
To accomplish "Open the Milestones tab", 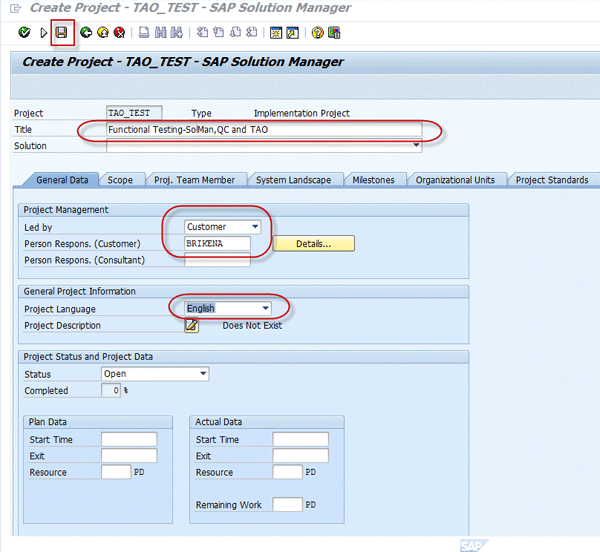I will (373, 180).
